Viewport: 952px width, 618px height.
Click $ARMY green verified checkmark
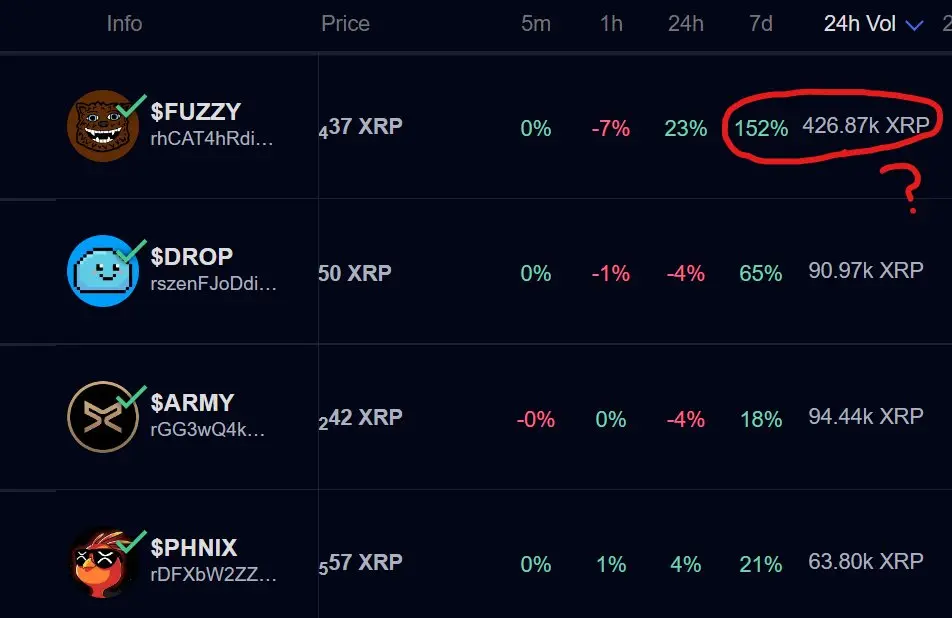132,396
